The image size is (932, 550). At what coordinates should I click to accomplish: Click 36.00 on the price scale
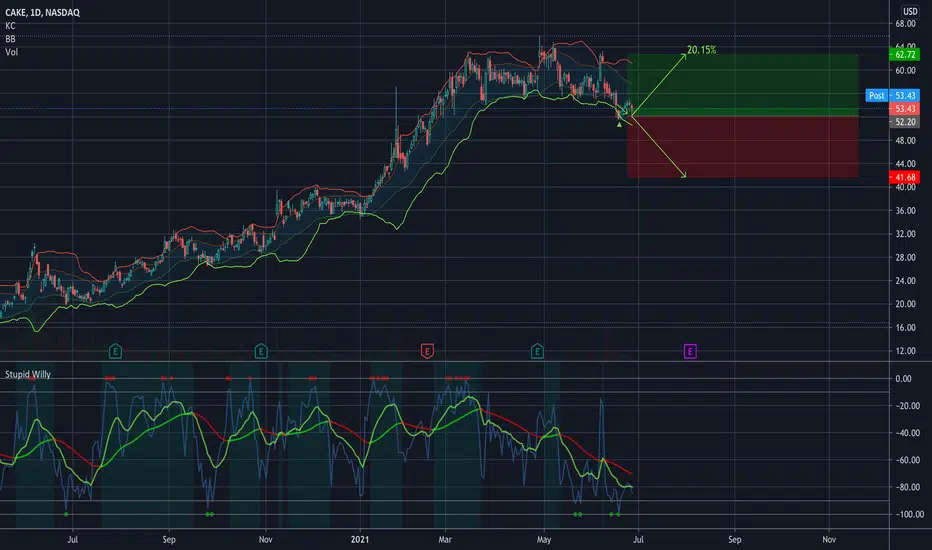point(905,210)
